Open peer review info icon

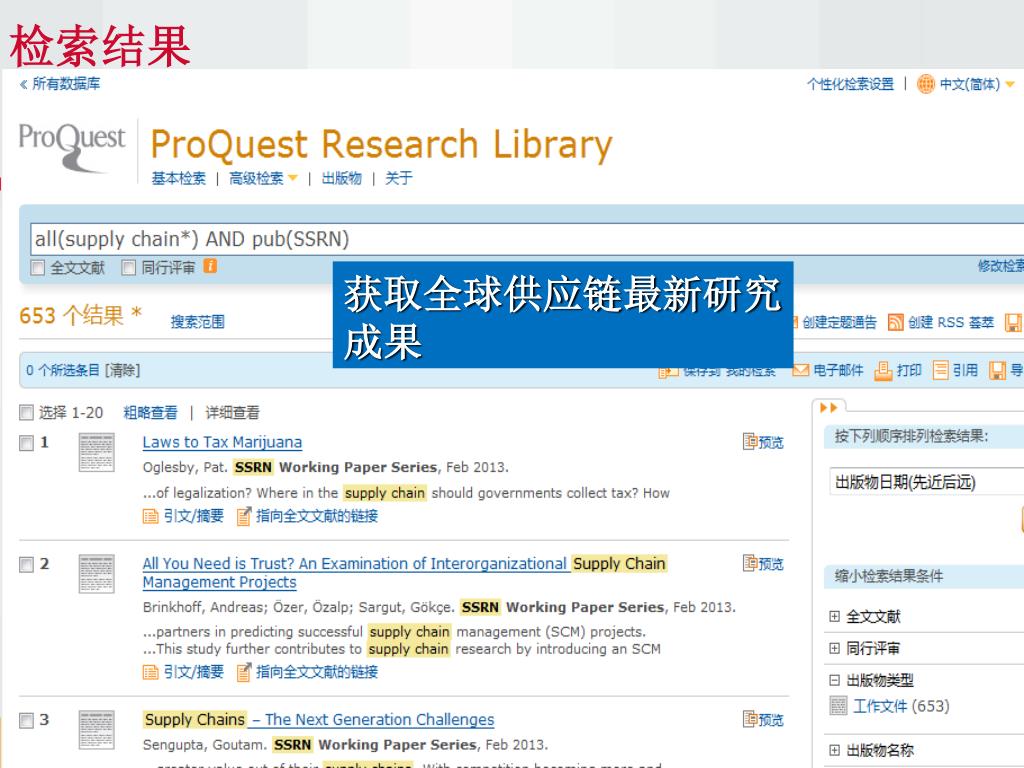pyautogui.click(x=210, y=266)
